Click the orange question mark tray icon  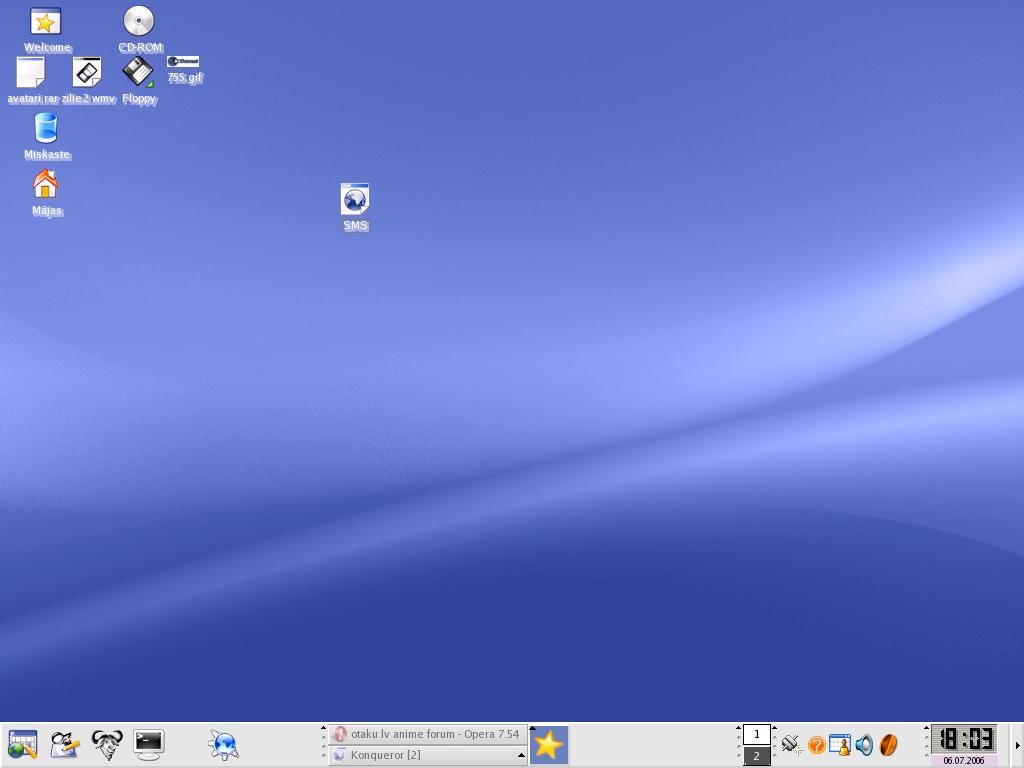click(816, 745)
